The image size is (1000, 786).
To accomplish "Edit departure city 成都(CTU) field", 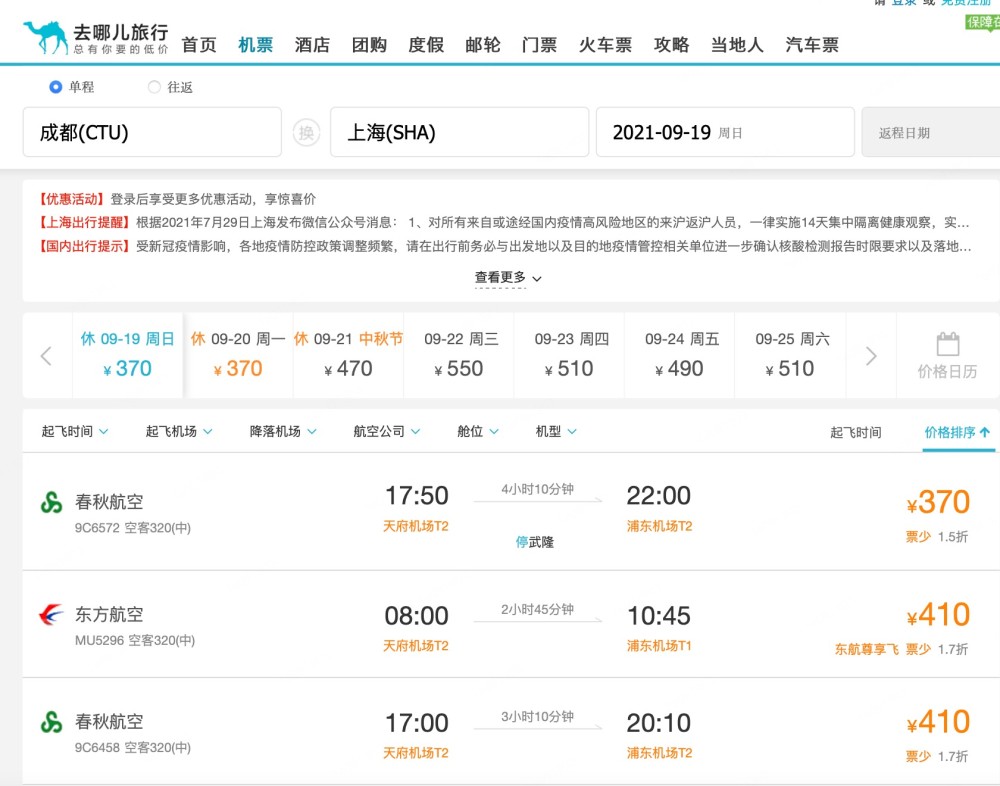I will tap(152, 132).
